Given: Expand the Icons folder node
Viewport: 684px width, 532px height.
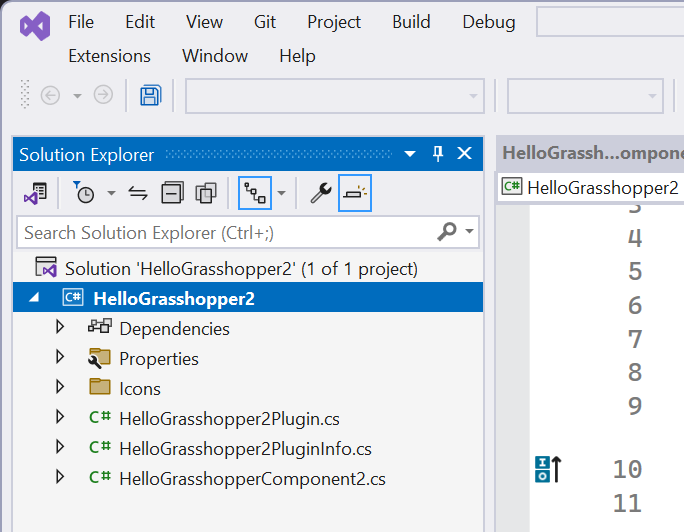Looking at the screenshot, I should coord(60,387).
